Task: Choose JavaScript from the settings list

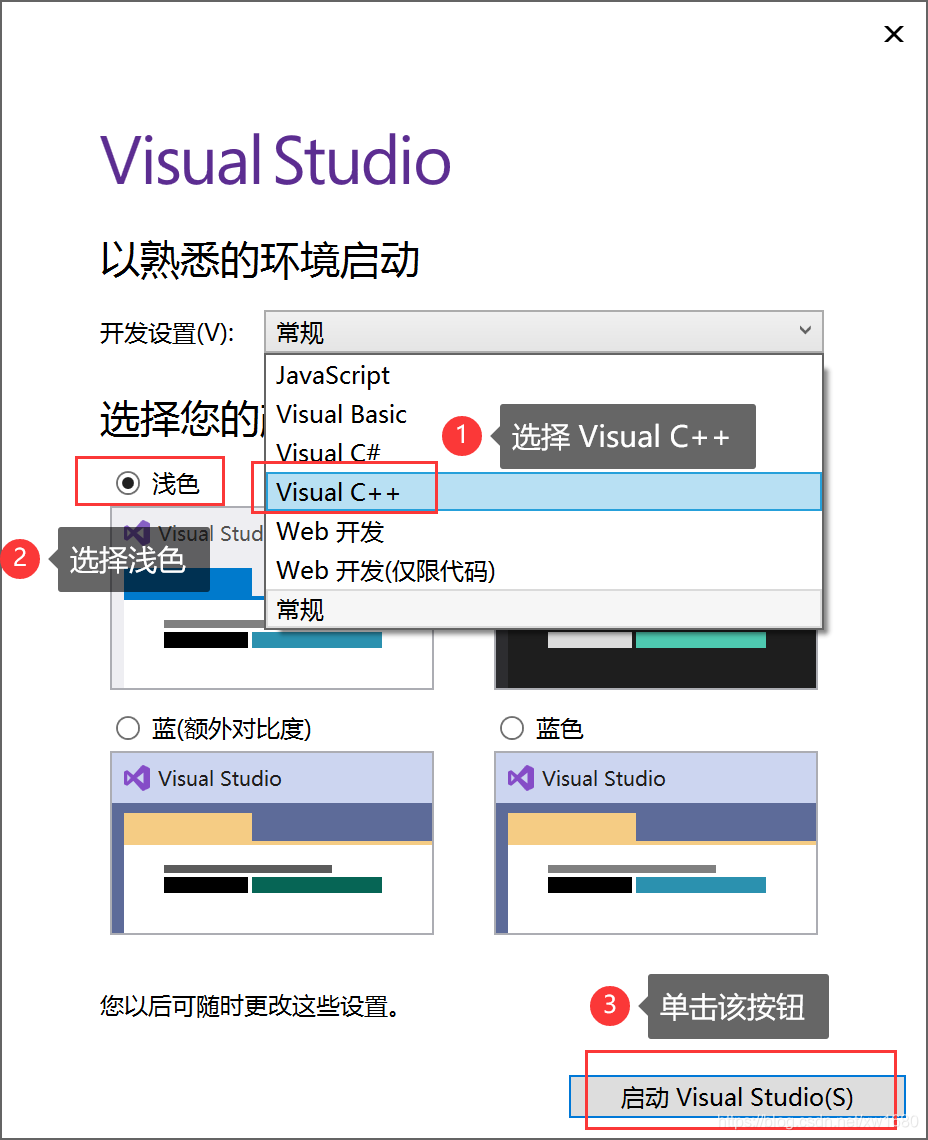Action: click(543, 375)
